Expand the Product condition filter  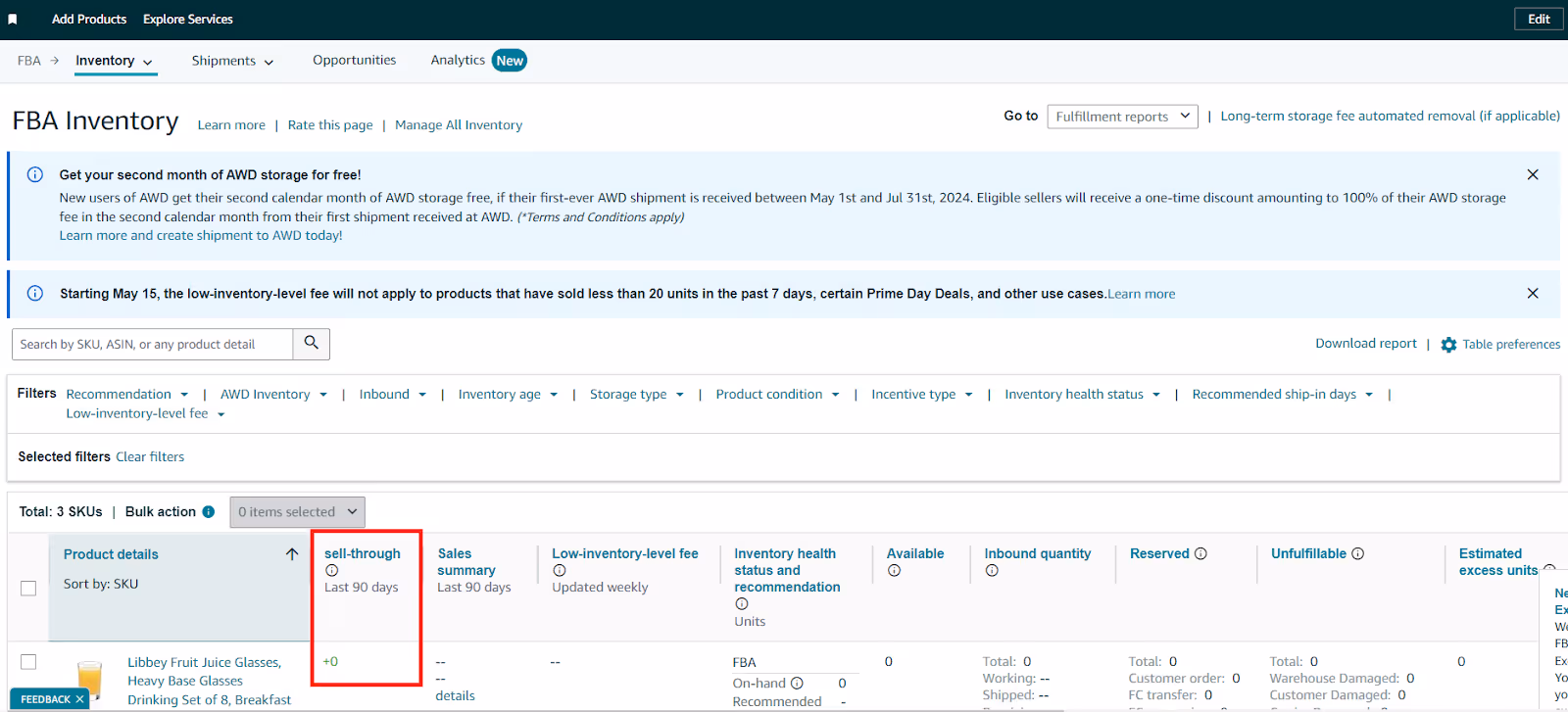click(x=778, y=394)
